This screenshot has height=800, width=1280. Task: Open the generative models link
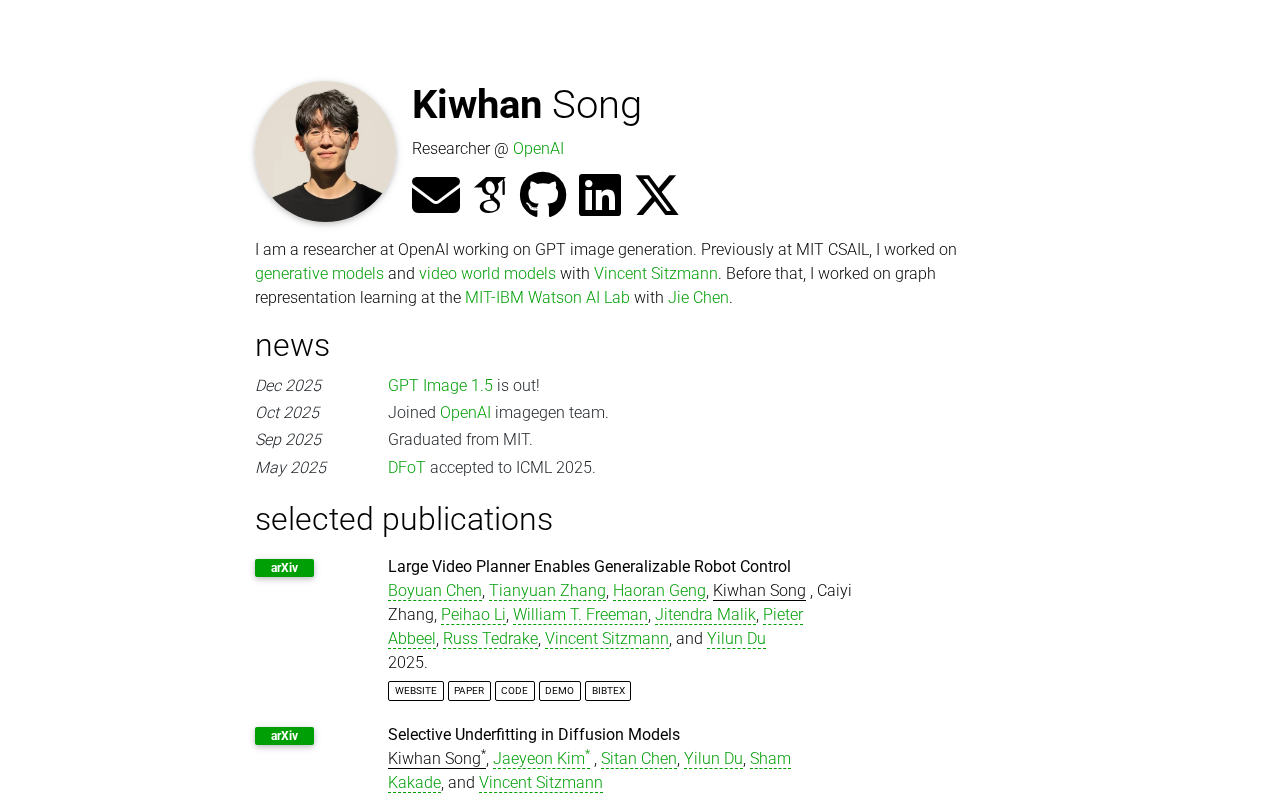pos(319,274)
